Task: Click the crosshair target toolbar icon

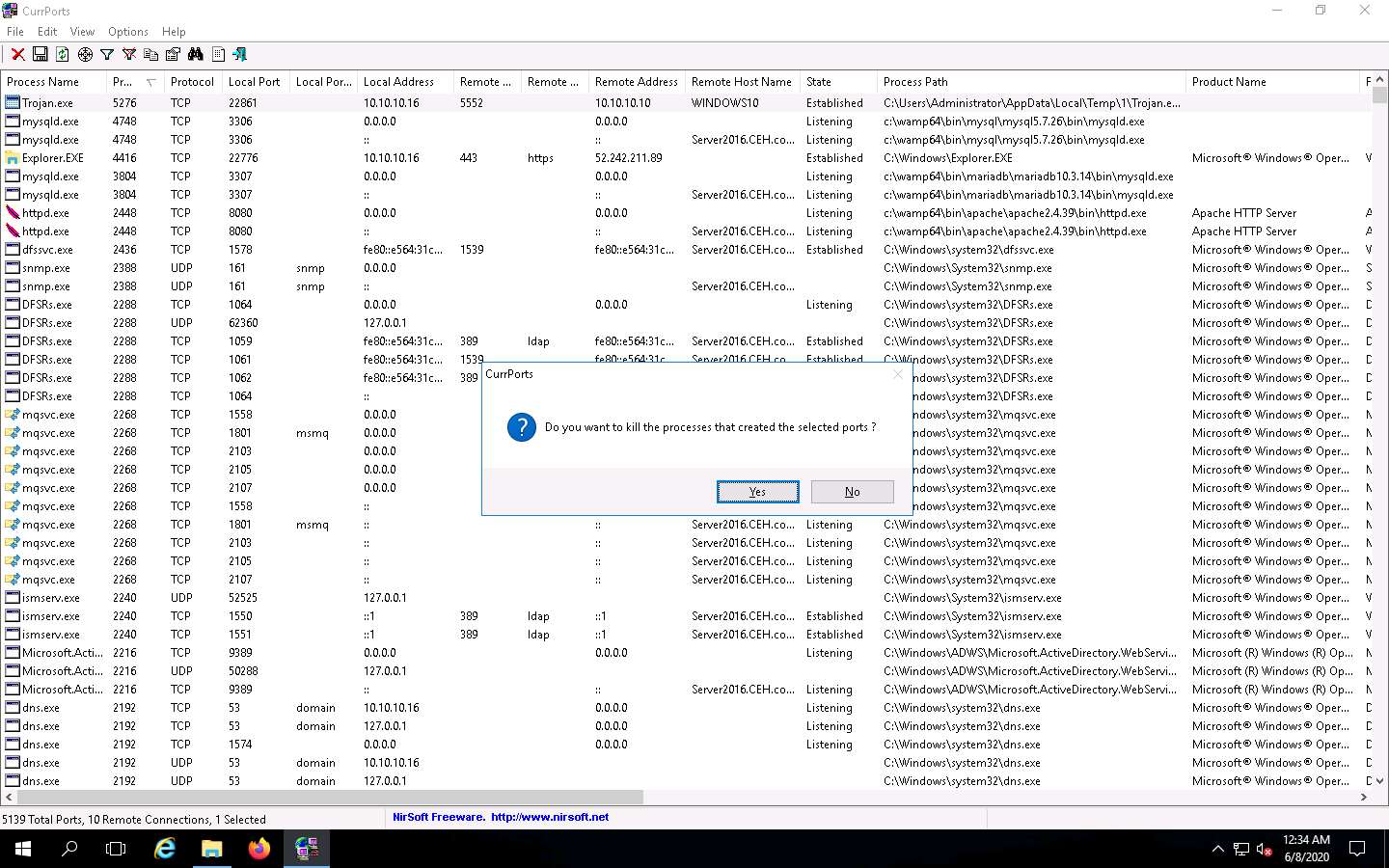Action: (x=85, y=55)
